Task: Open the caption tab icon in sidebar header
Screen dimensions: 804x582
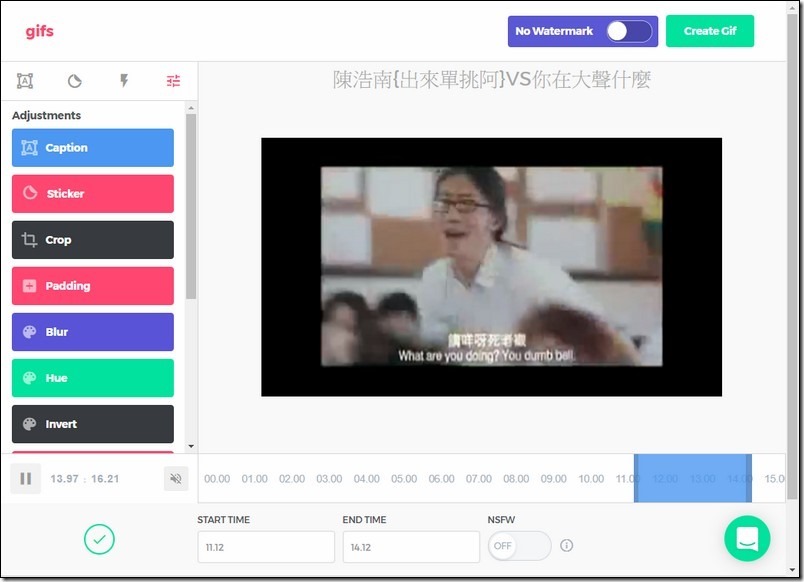Action: coord(25,81)
